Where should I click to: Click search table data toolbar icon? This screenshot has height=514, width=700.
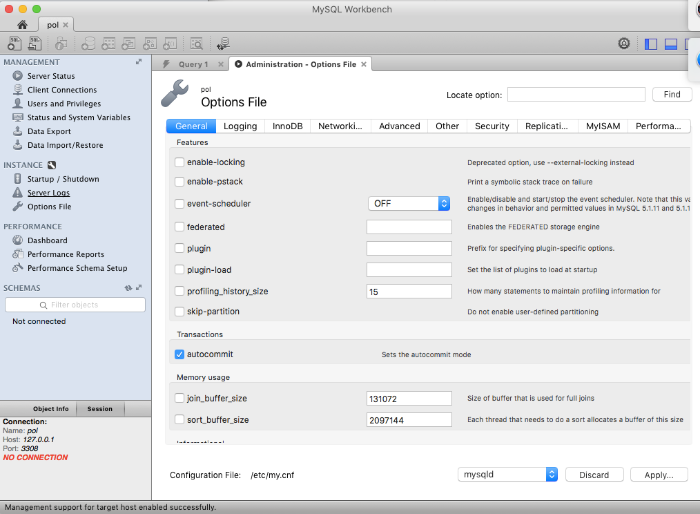[196, 43]
